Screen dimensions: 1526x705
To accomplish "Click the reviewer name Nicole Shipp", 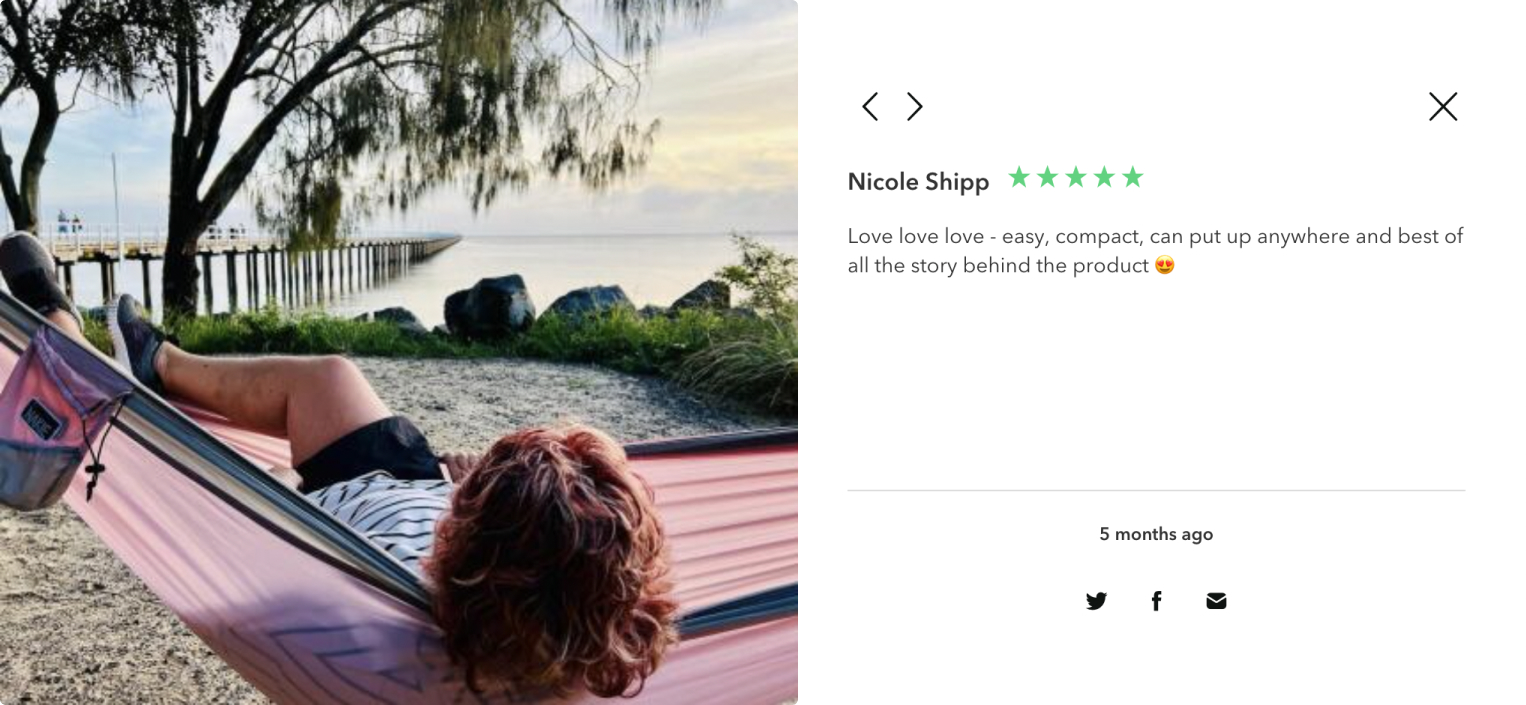I will tap(918, 182).
